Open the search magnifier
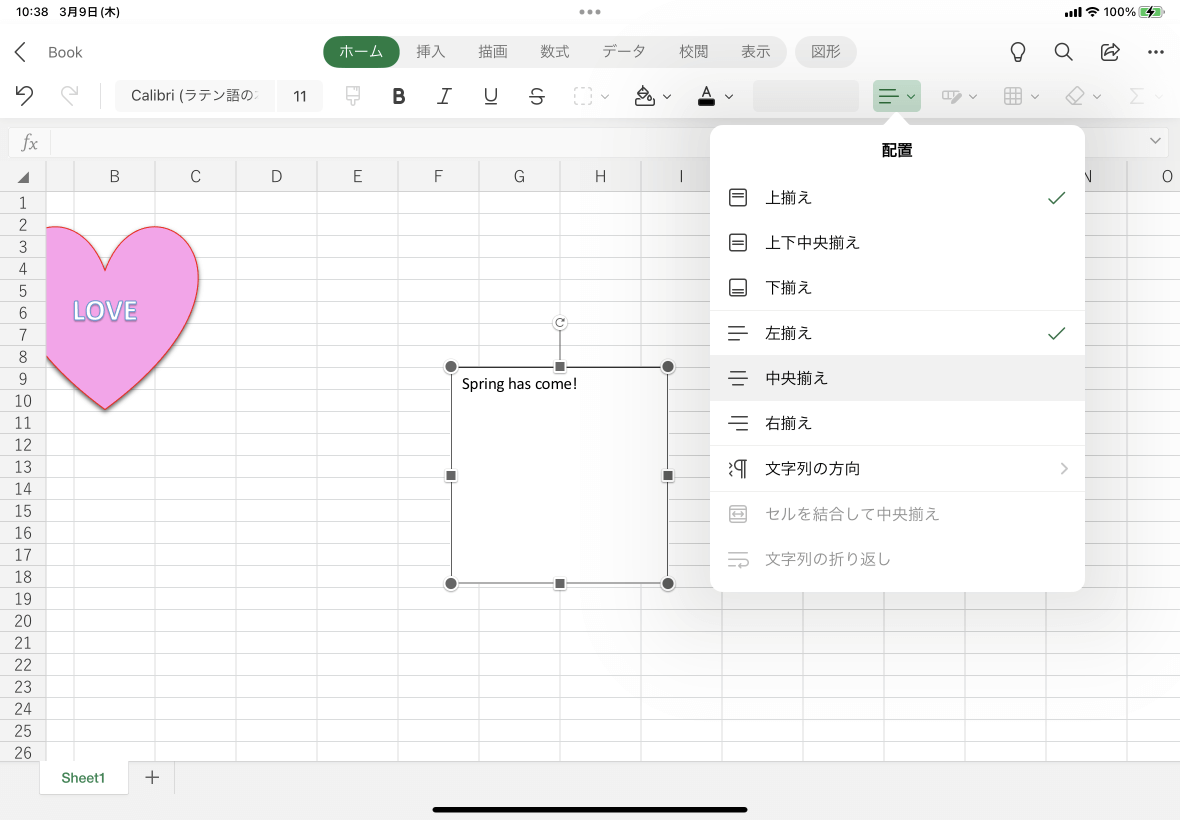 1063,52
